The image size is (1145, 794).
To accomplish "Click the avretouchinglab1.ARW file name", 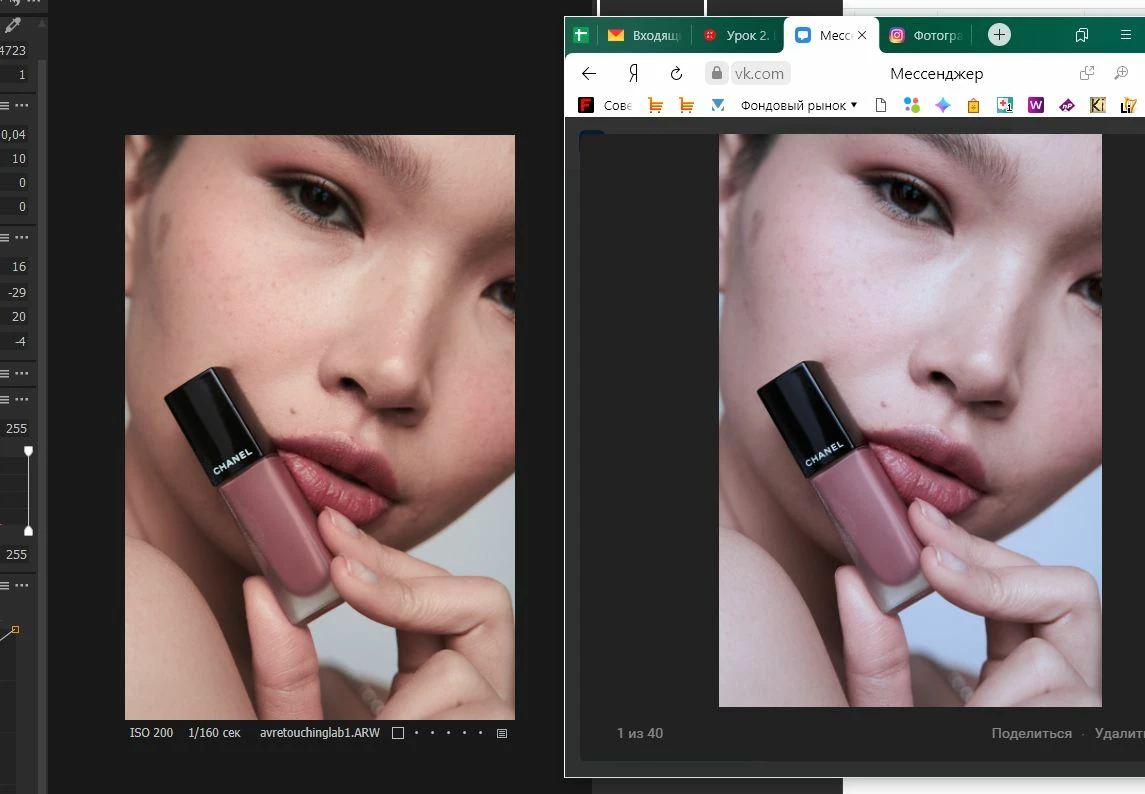I will click(x=320, y=733).
